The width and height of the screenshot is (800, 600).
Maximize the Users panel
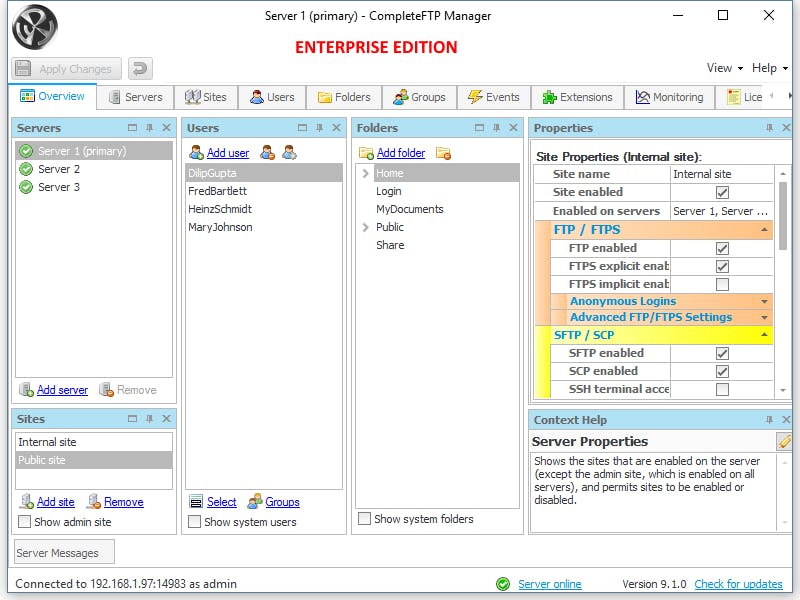tap(303, 128)
